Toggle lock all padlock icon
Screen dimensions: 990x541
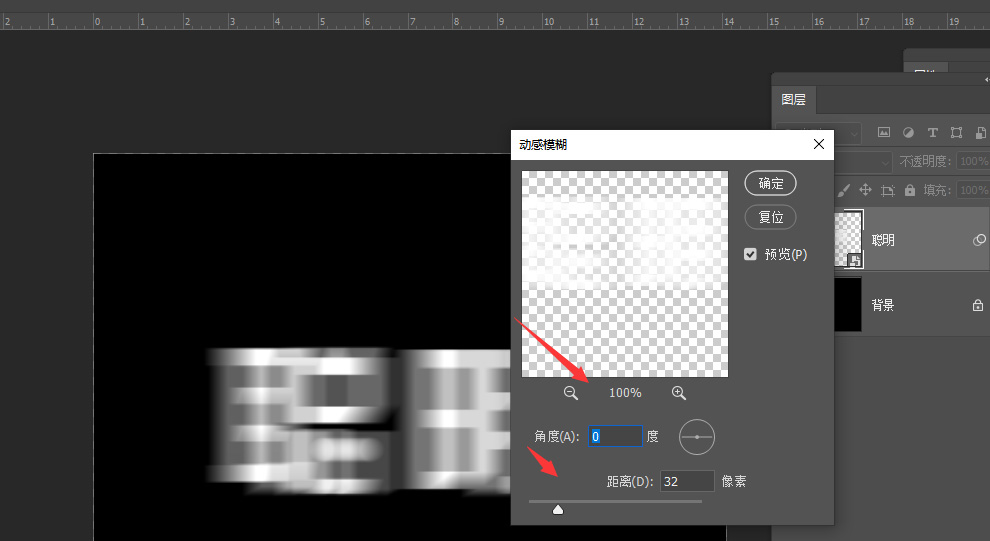910,190
